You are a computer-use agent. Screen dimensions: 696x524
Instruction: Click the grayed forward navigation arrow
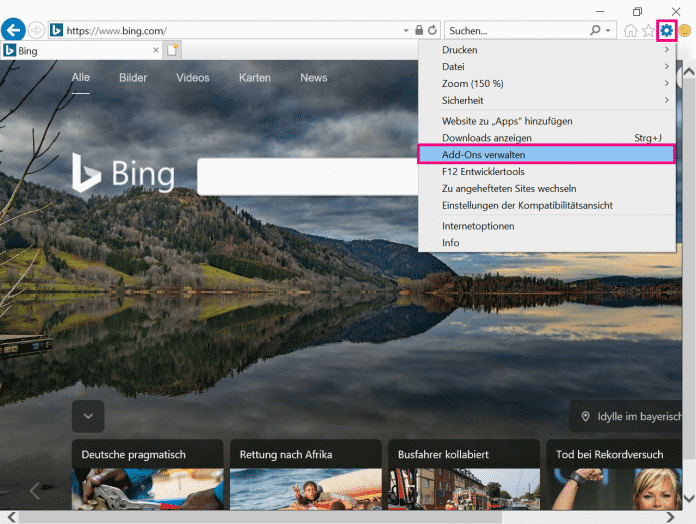tap(37, 30)
